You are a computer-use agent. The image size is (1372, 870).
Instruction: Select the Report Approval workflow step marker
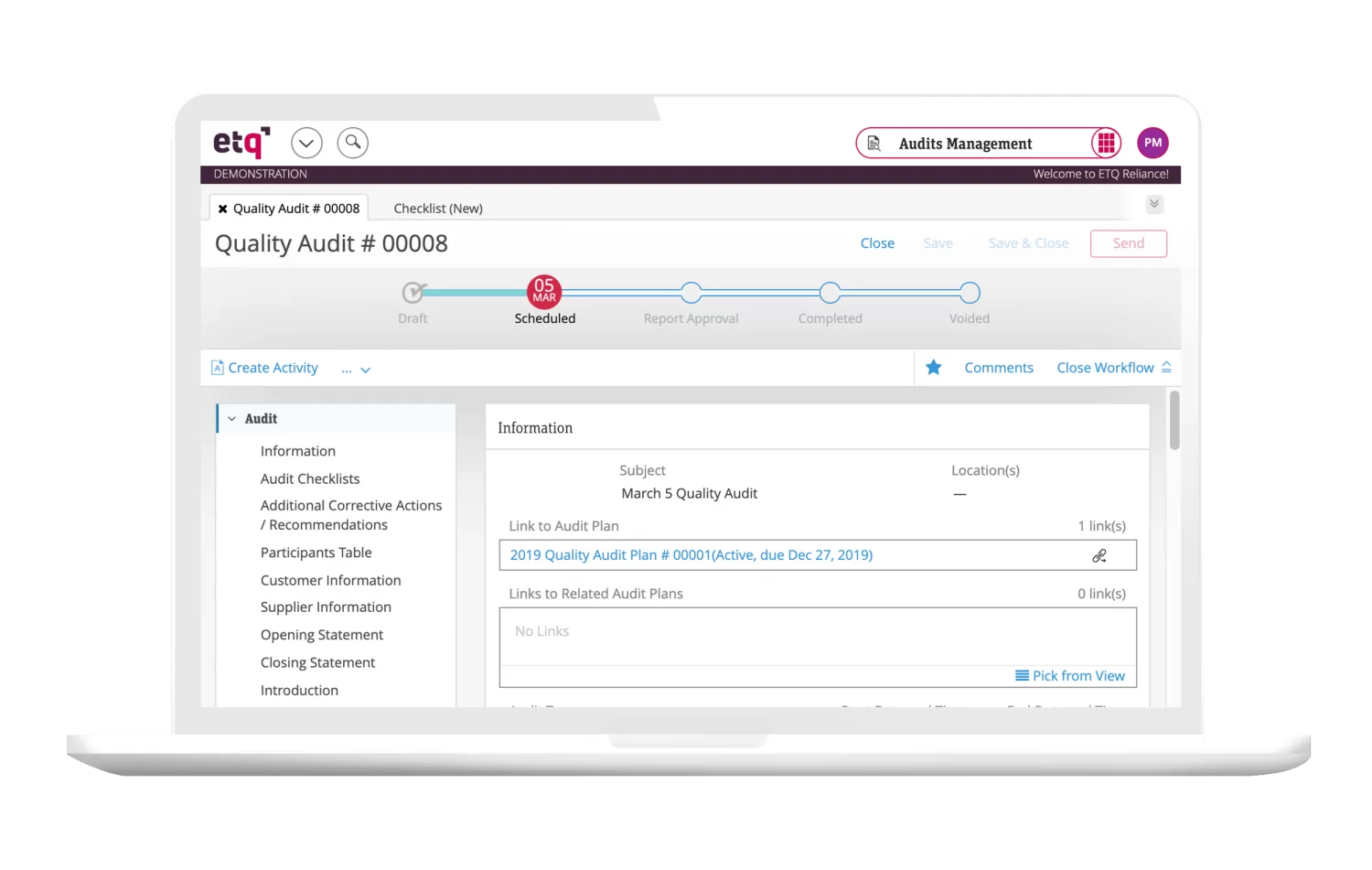pyautogui.click(x=691, y=293)
